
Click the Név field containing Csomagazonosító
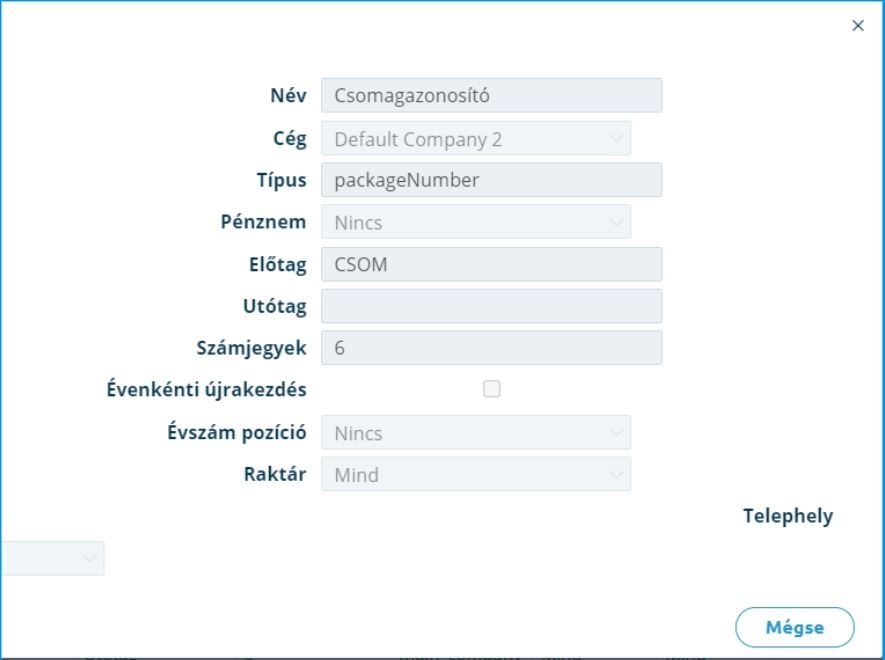point(492,95)
